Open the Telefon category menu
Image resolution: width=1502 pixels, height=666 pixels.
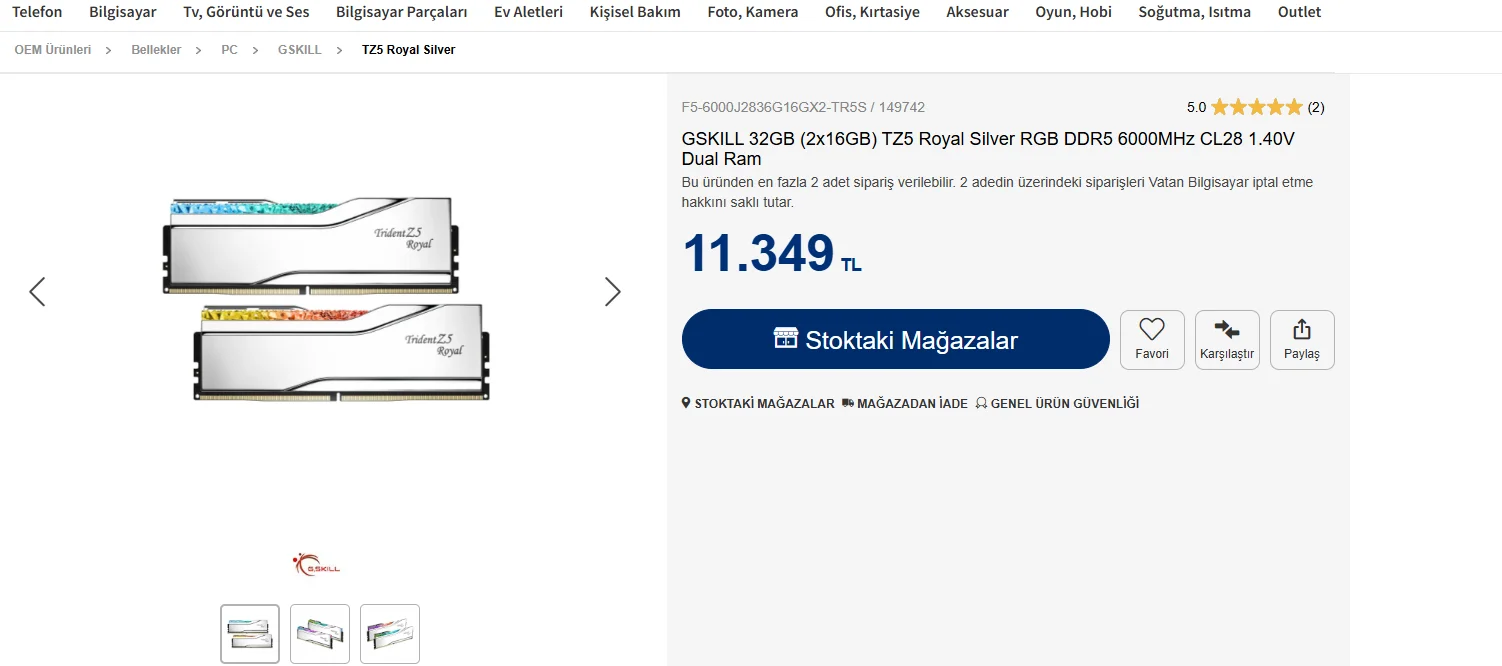coord(37,12)
